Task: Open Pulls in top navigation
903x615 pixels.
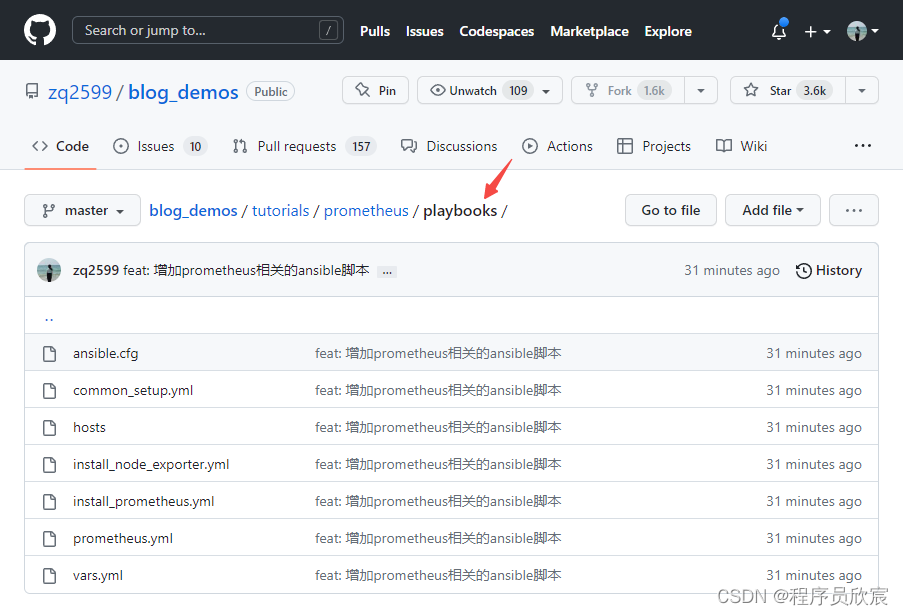Action: click(x=375, y=31)
